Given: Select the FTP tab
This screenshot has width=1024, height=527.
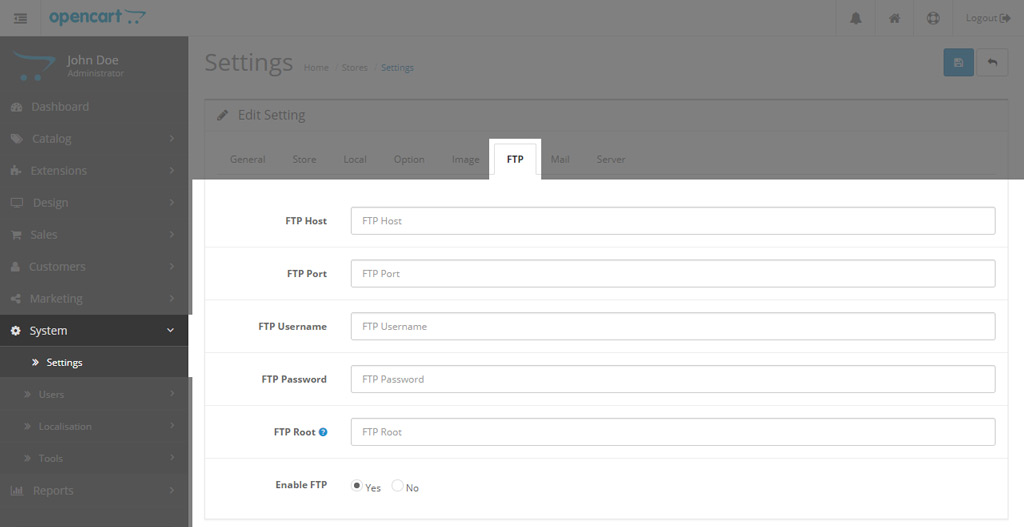Looking at the screenshot, I should coord(515,159).
